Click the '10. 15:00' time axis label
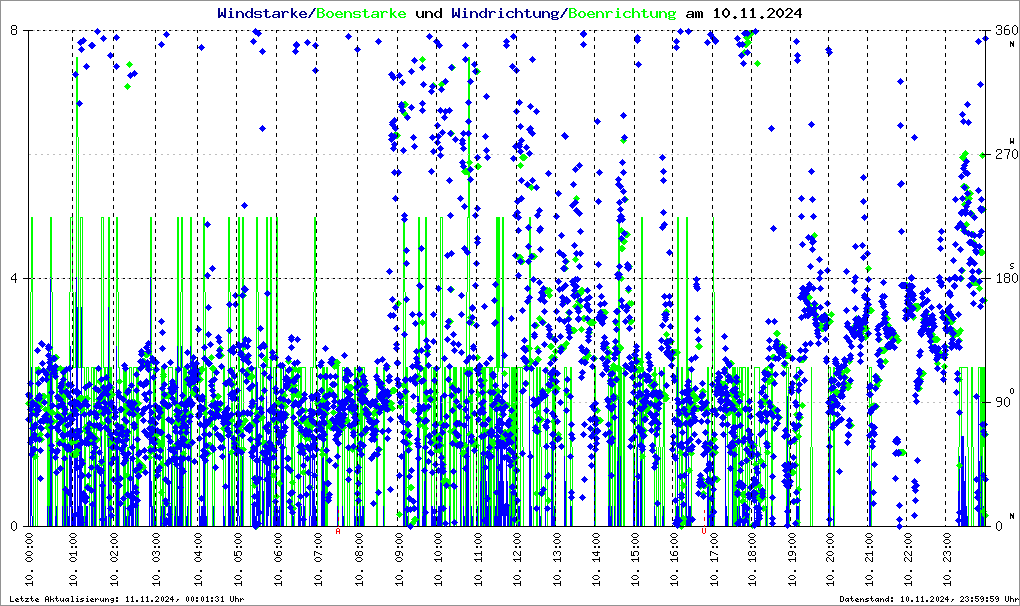 tap(635, 559)
